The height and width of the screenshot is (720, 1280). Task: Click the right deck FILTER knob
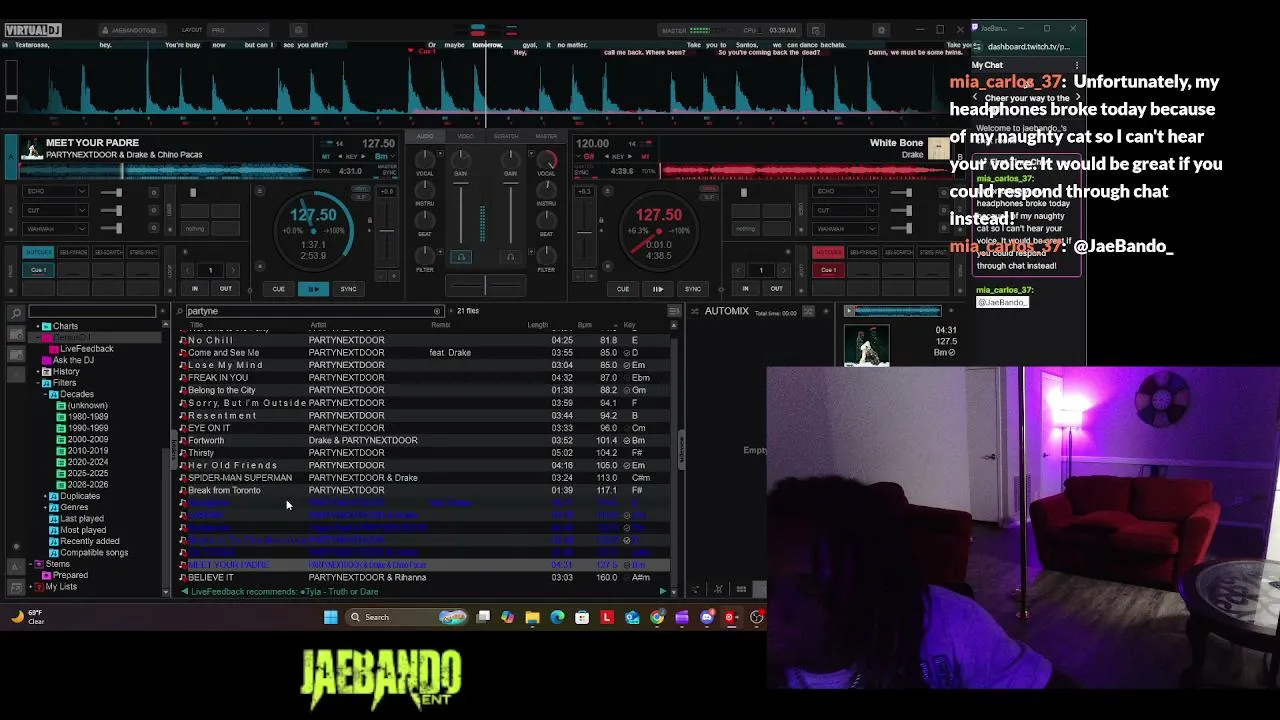546,254
